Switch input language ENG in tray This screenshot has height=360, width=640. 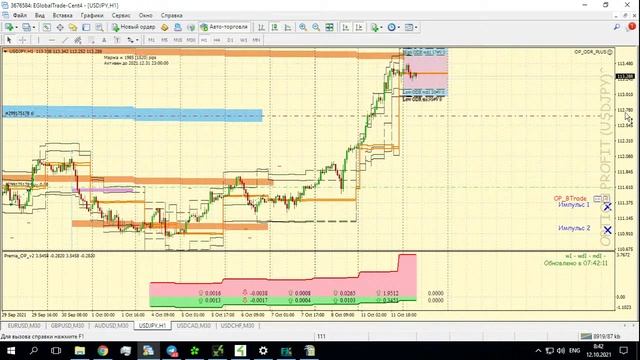[575, 351]
